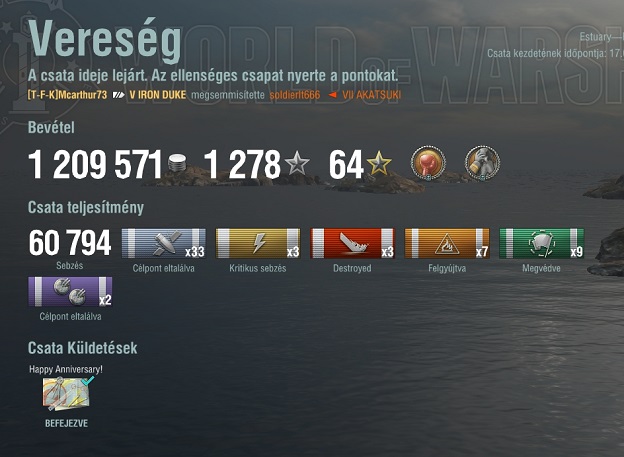Select the orange Felgyújtva fire ribbon
This screenshot has height=457, width=624.
click(x=447, y=243)
